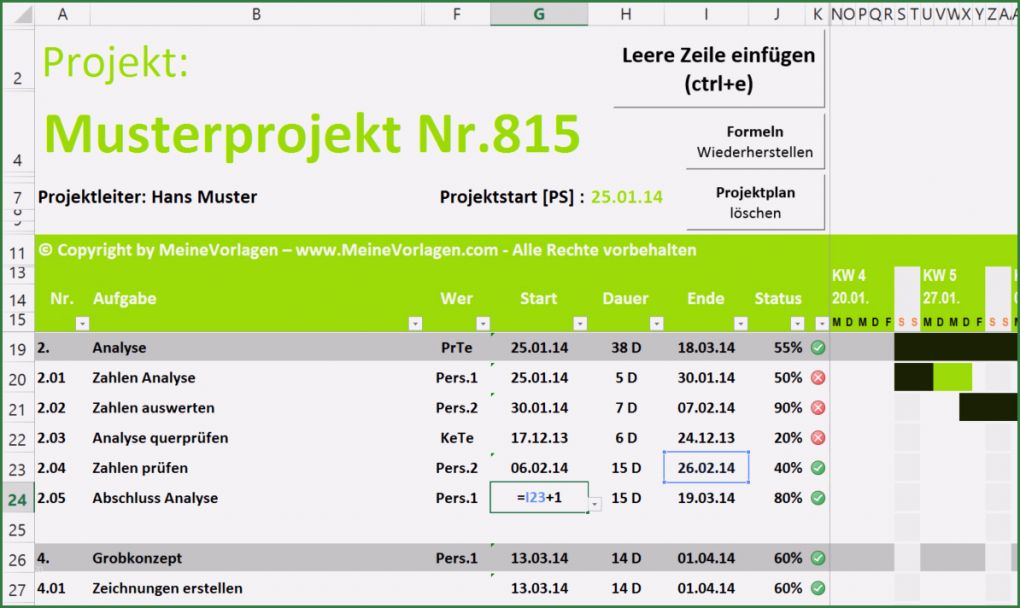
Task: Click the Formeln Wiederherstellen button
Action: [755, 141]
